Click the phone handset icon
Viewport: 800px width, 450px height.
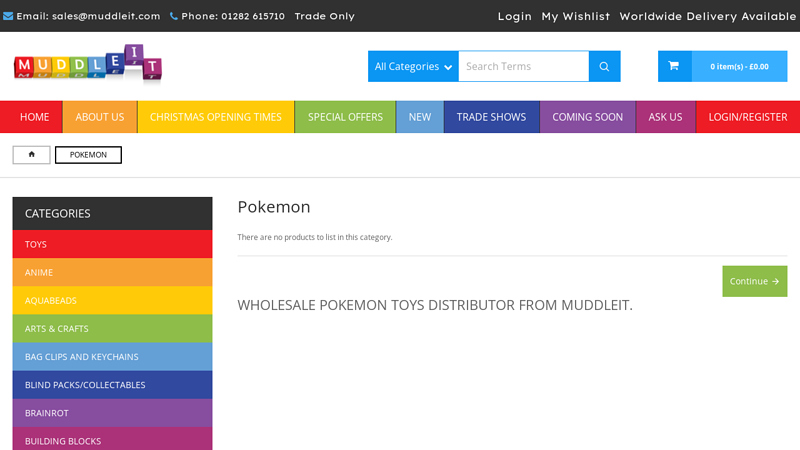173,16
